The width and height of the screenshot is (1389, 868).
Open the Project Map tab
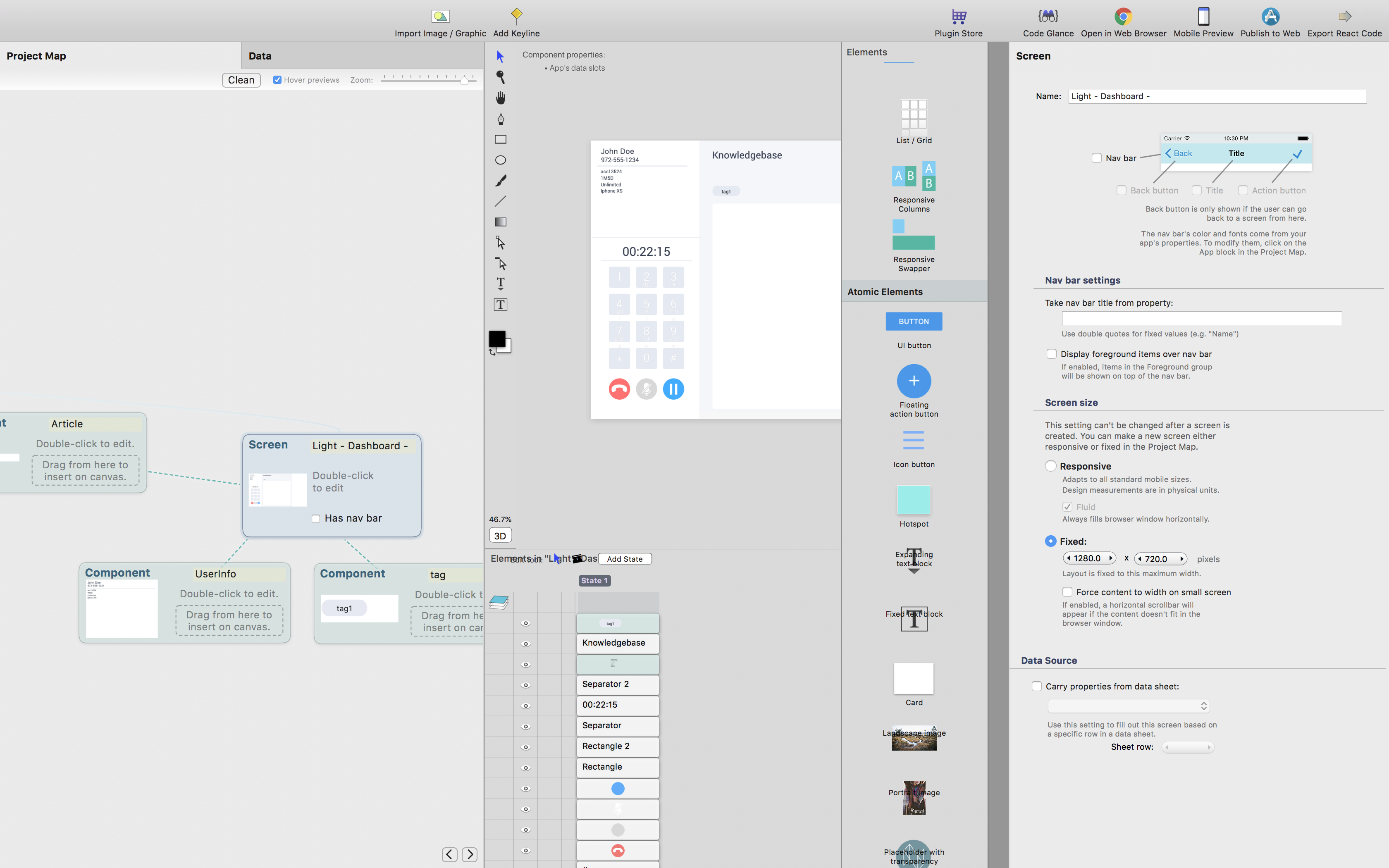pos(36,56)
